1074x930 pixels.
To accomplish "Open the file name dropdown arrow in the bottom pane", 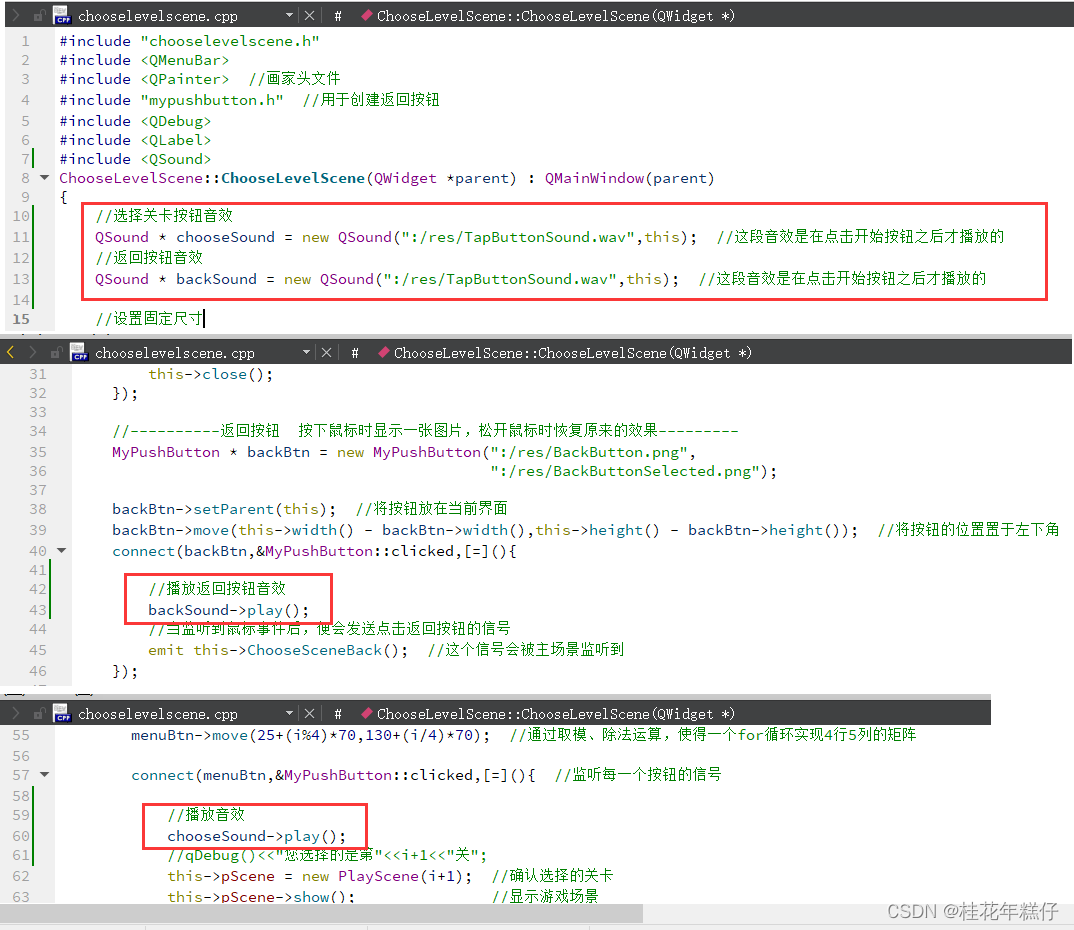I will tap(290, 713).
